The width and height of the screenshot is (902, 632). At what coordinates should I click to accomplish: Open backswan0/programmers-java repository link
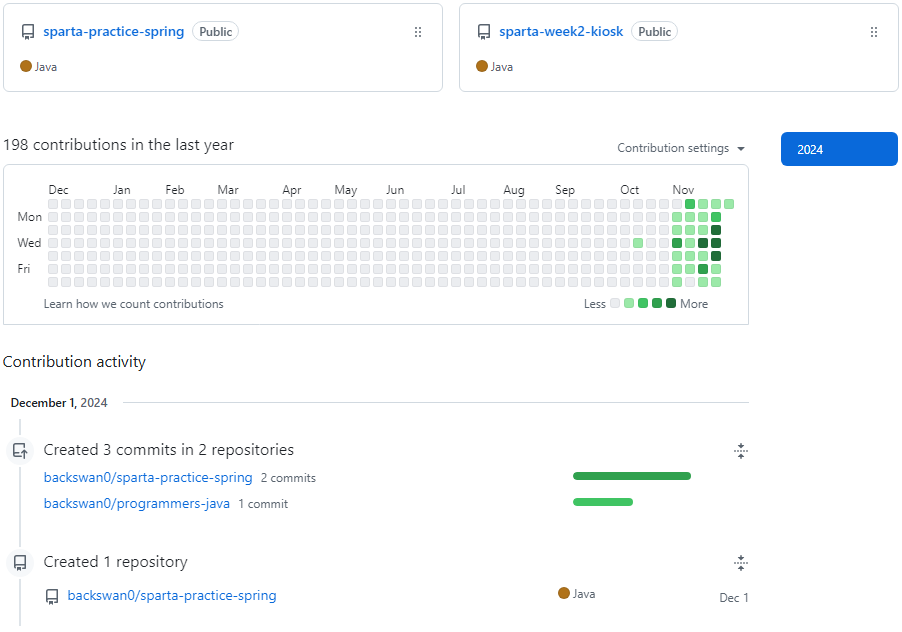point(136,503)
